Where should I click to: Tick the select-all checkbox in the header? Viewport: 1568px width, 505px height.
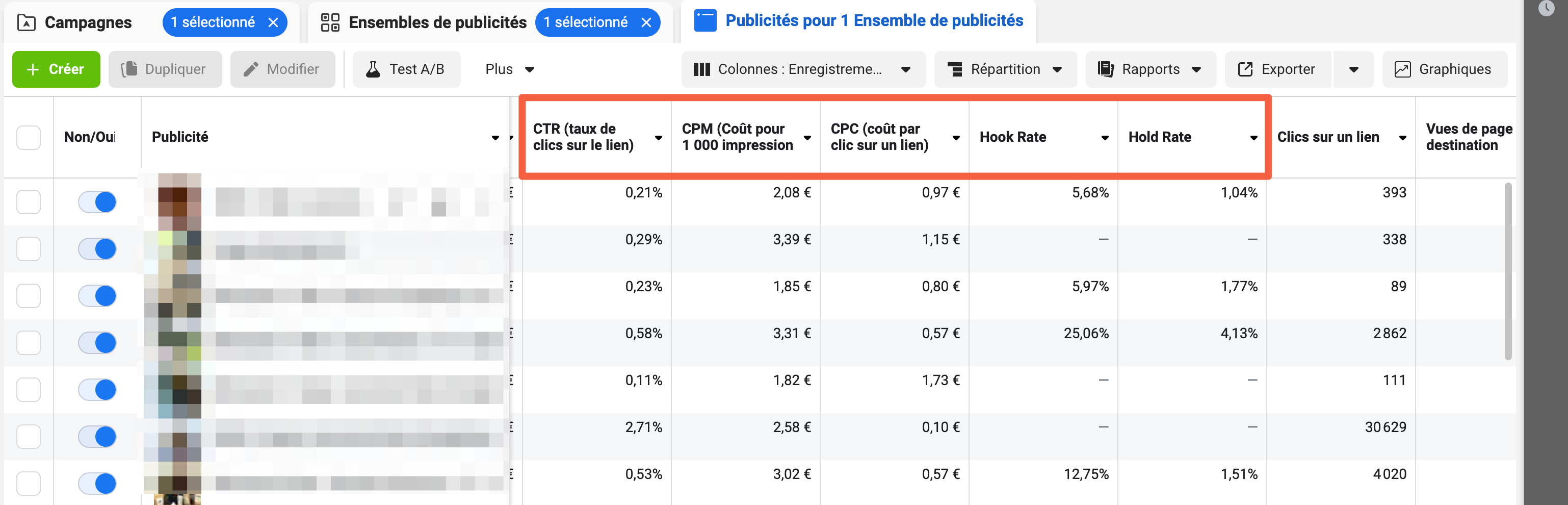tap(29, 138)
